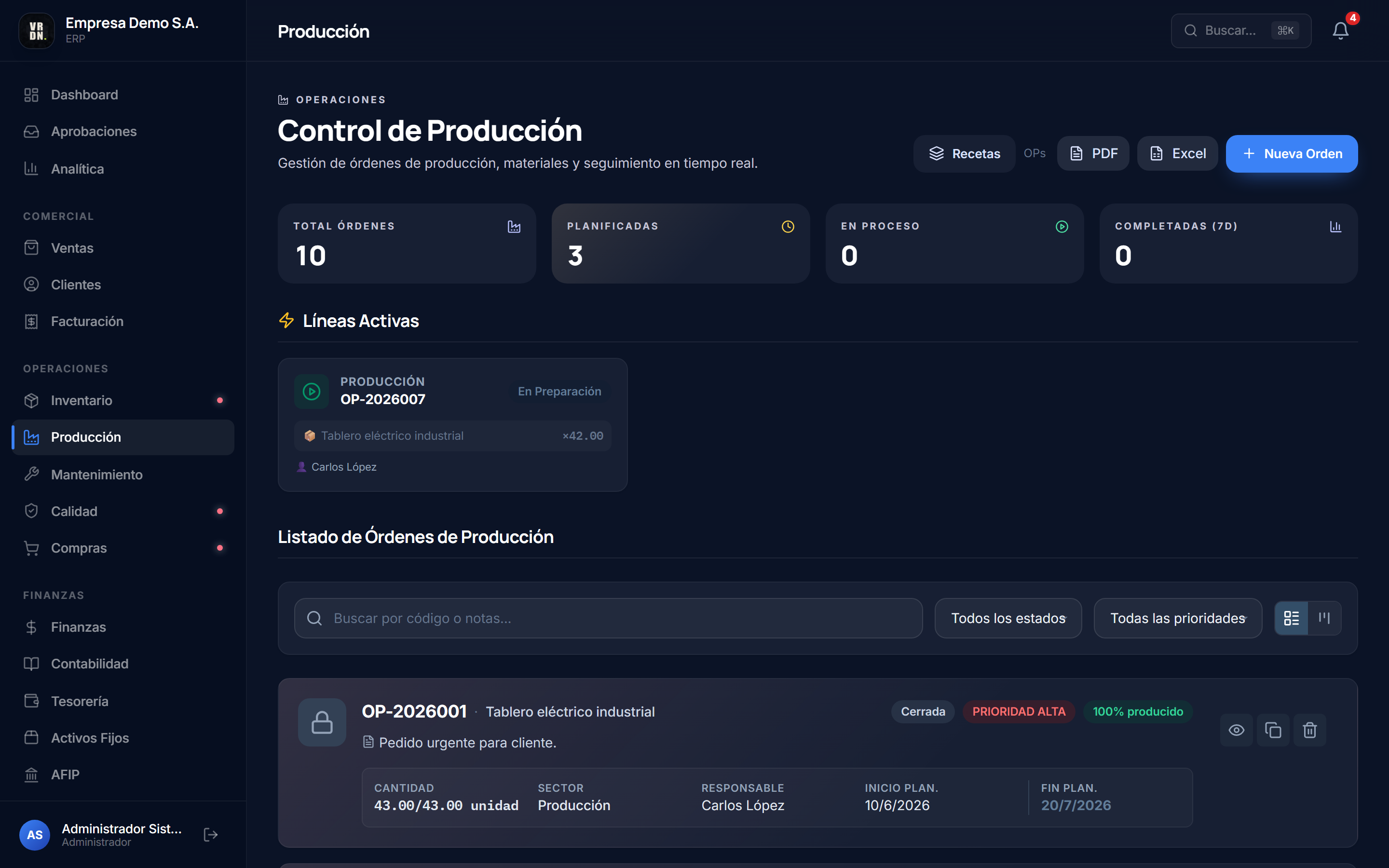The image size is (1389, 868).
Task: Open the Todas las prioridades dropdown
Action: [1178, 618]
